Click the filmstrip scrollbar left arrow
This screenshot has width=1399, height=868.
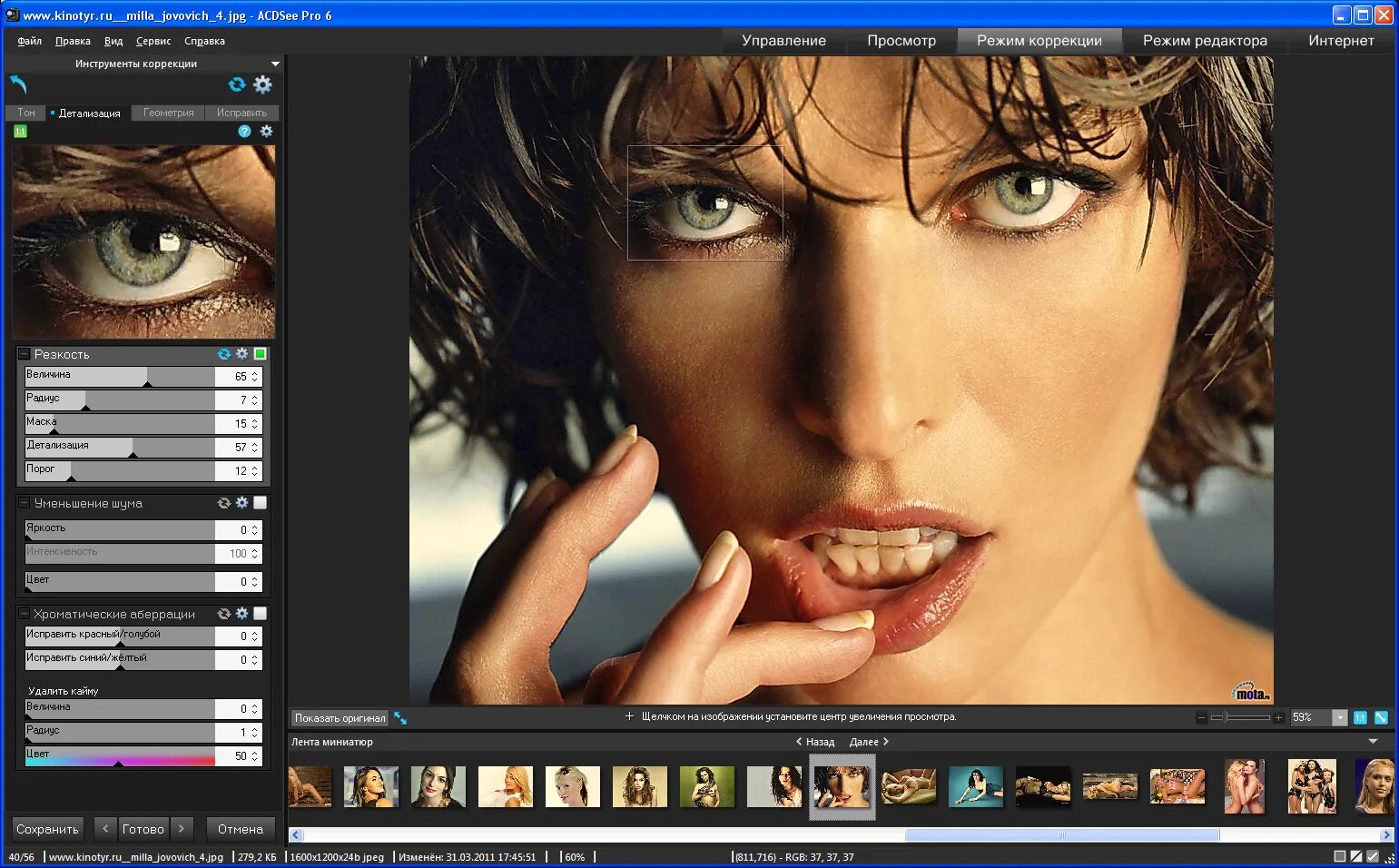point(296,835)
